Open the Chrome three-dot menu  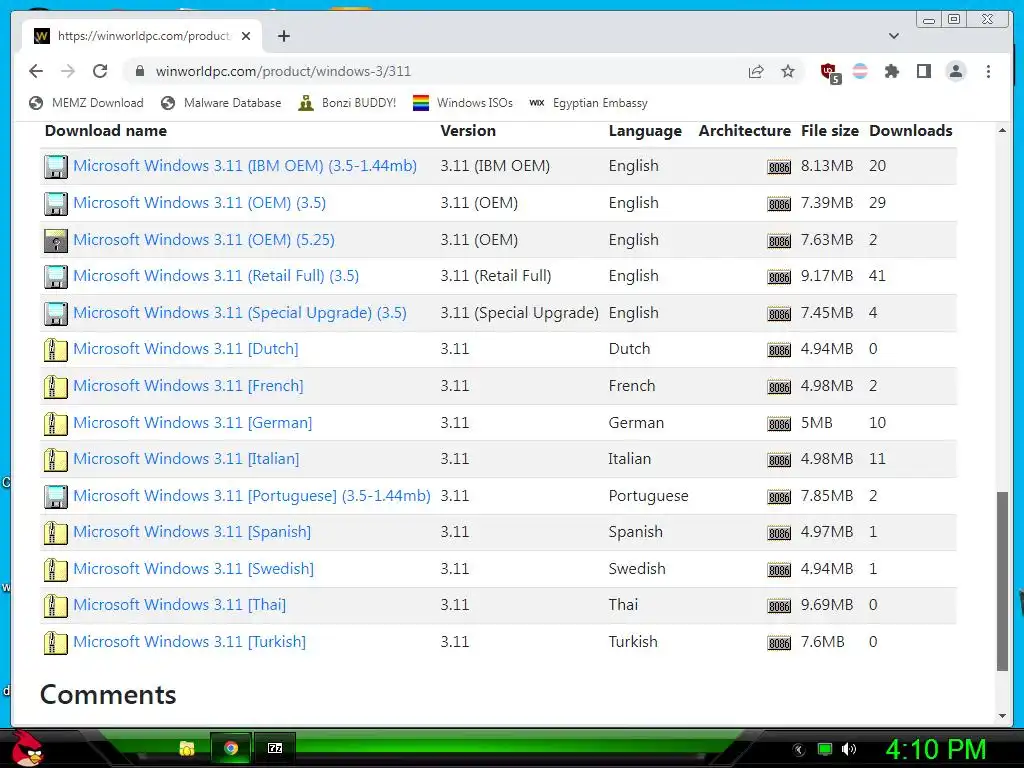click(988, 71)
